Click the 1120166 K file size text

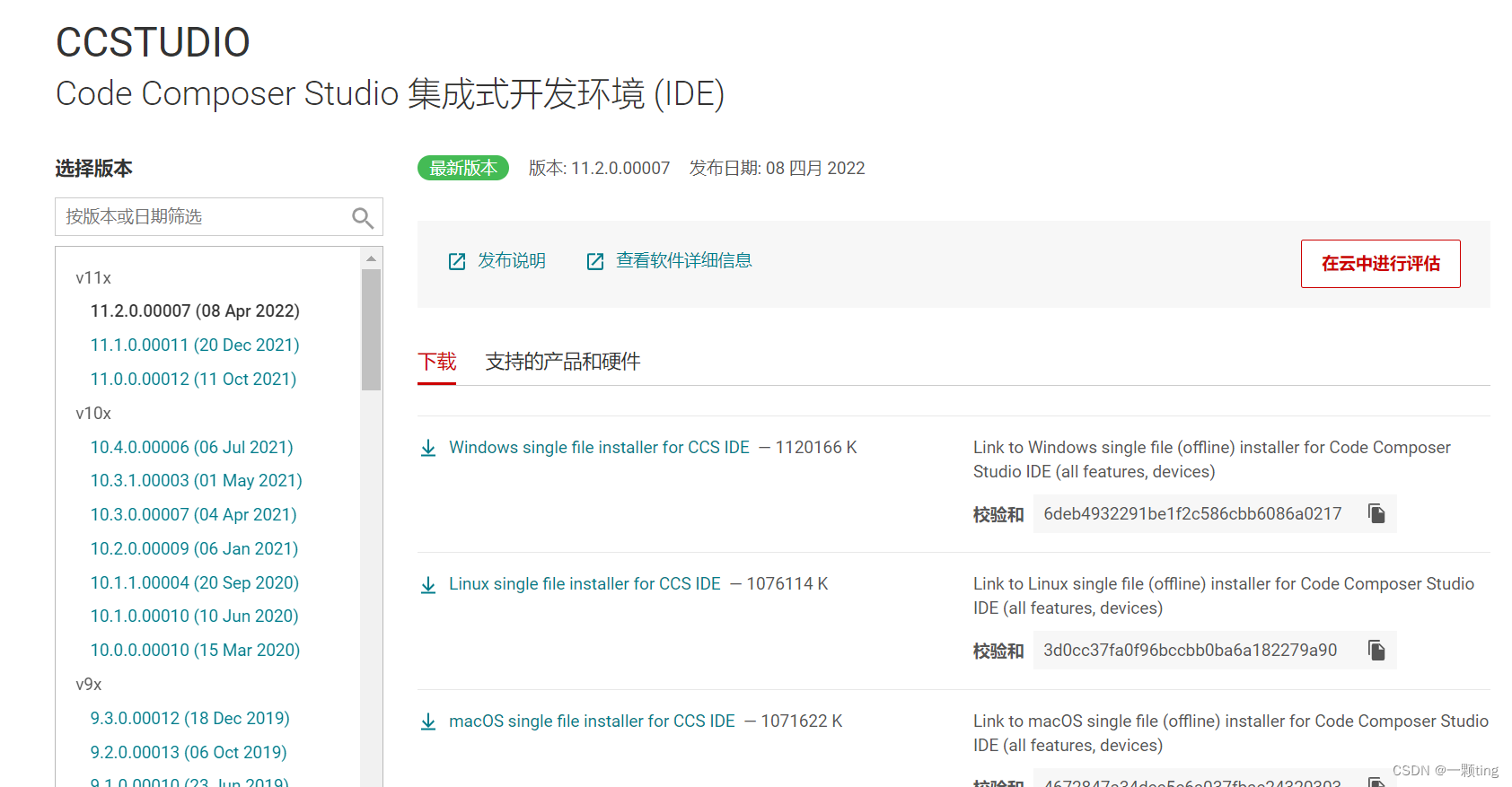(816, 447)
